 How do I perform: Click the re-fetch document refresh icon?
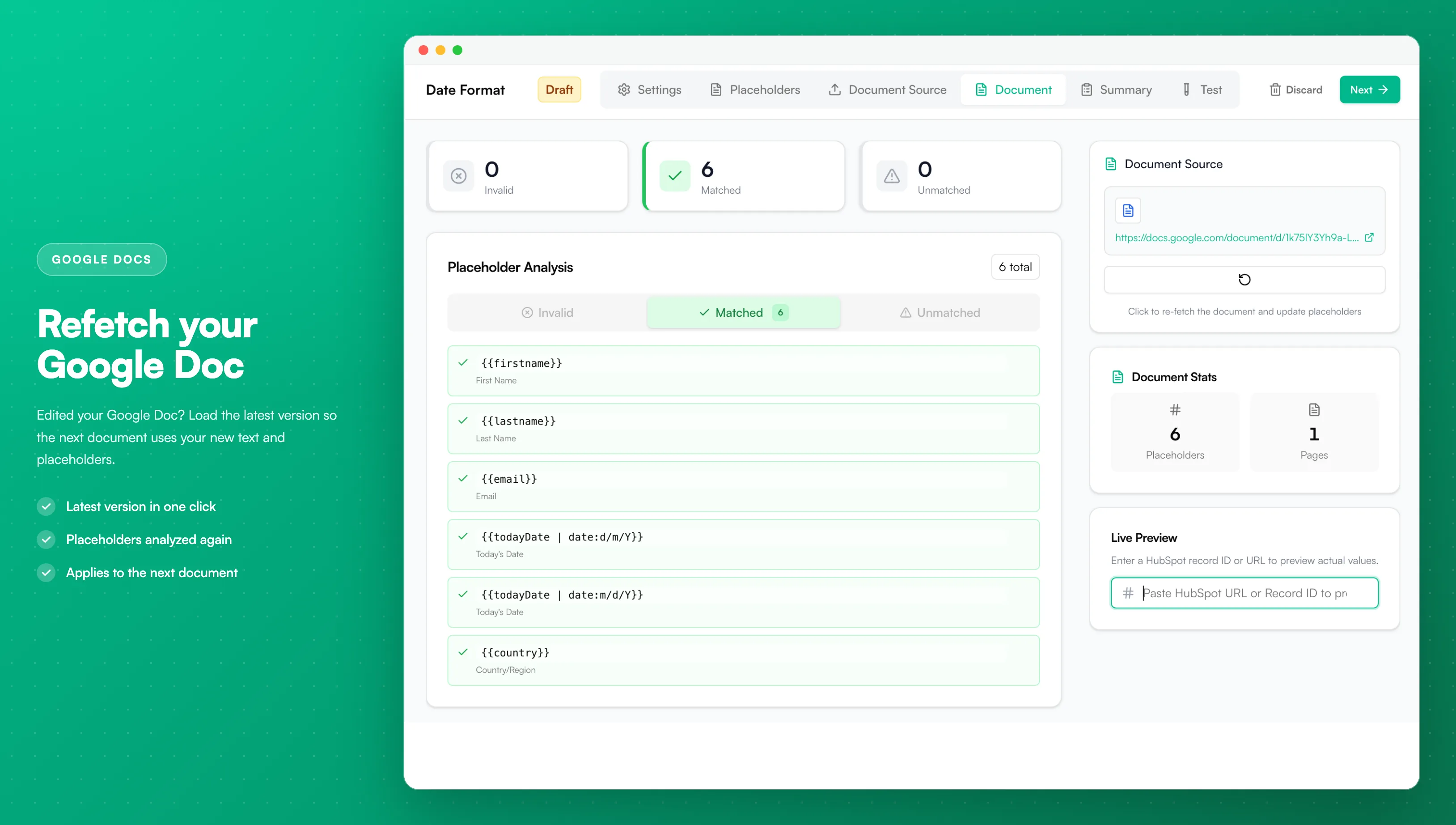point(1244,279)
